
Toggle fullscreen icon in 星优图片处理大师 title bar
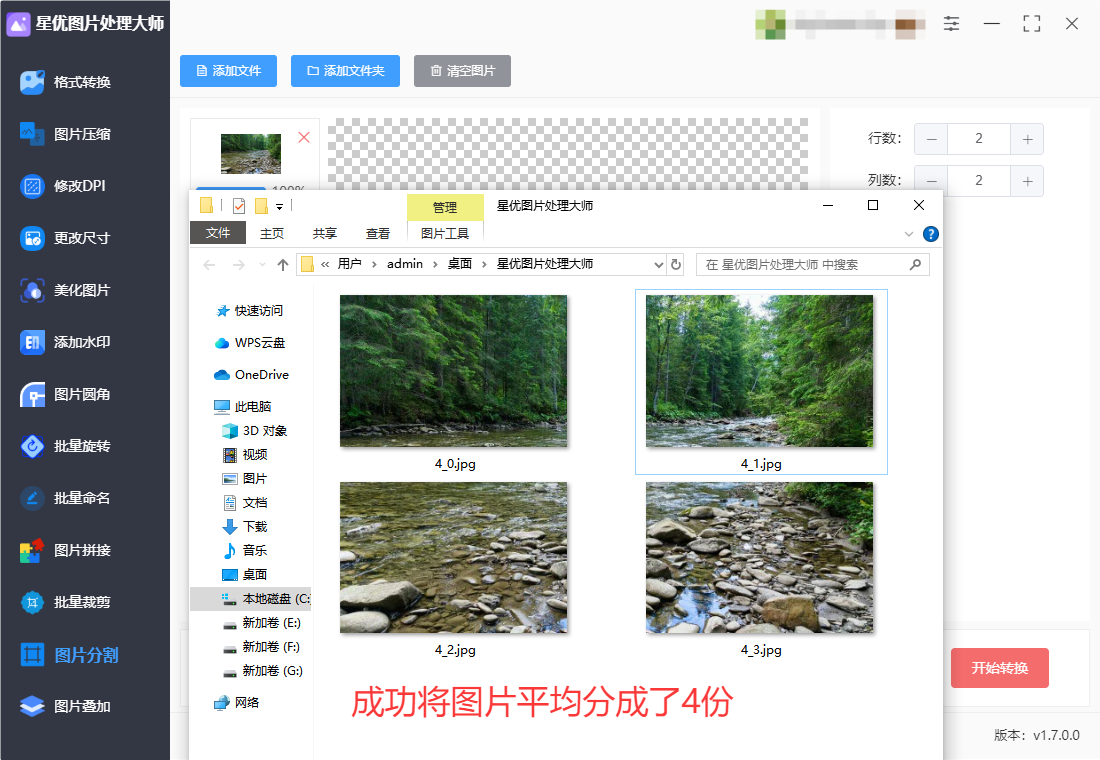[1032, 24]
